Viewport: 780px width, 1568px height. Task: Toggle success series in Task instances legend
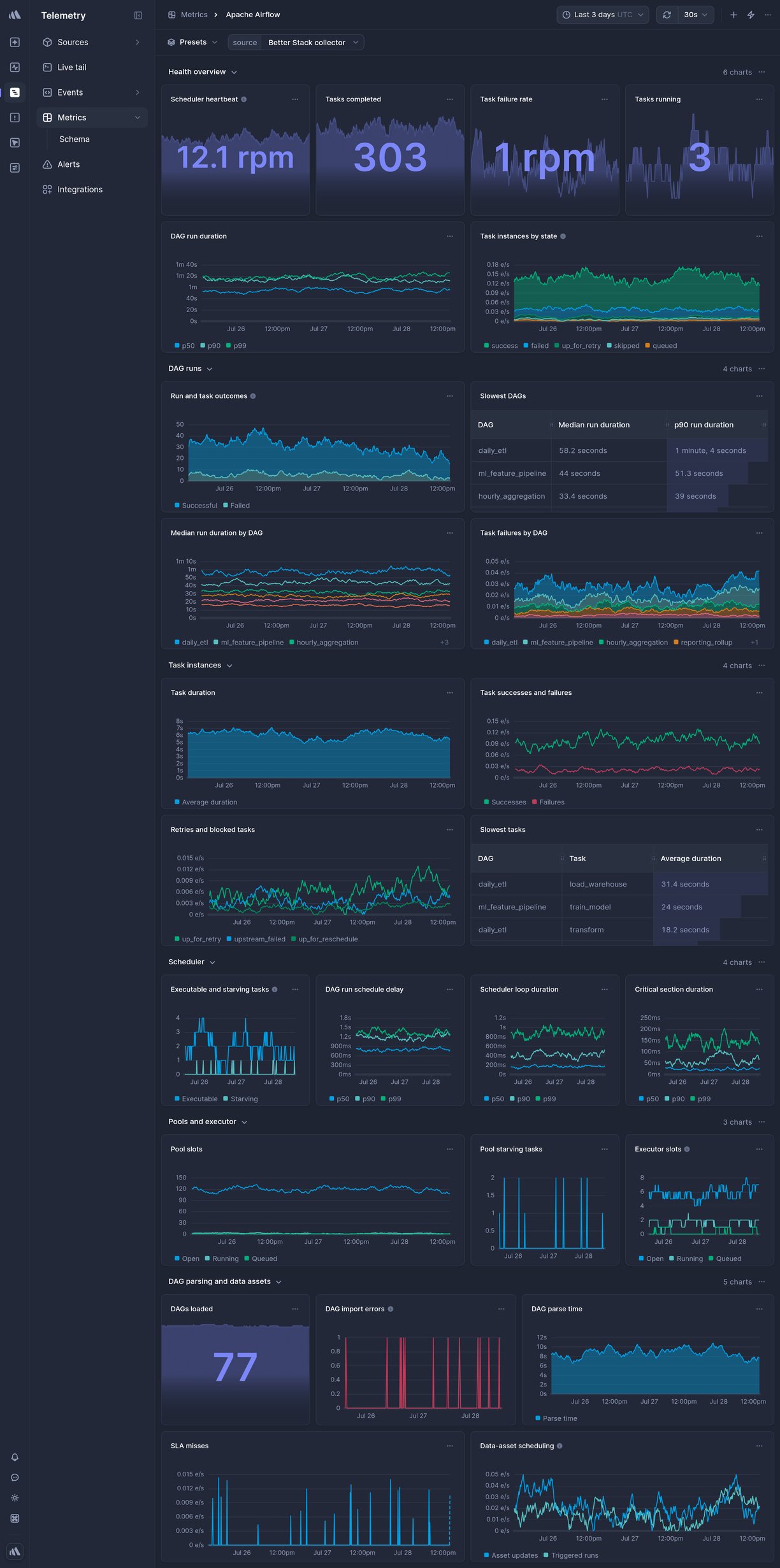tap(501, 346)
